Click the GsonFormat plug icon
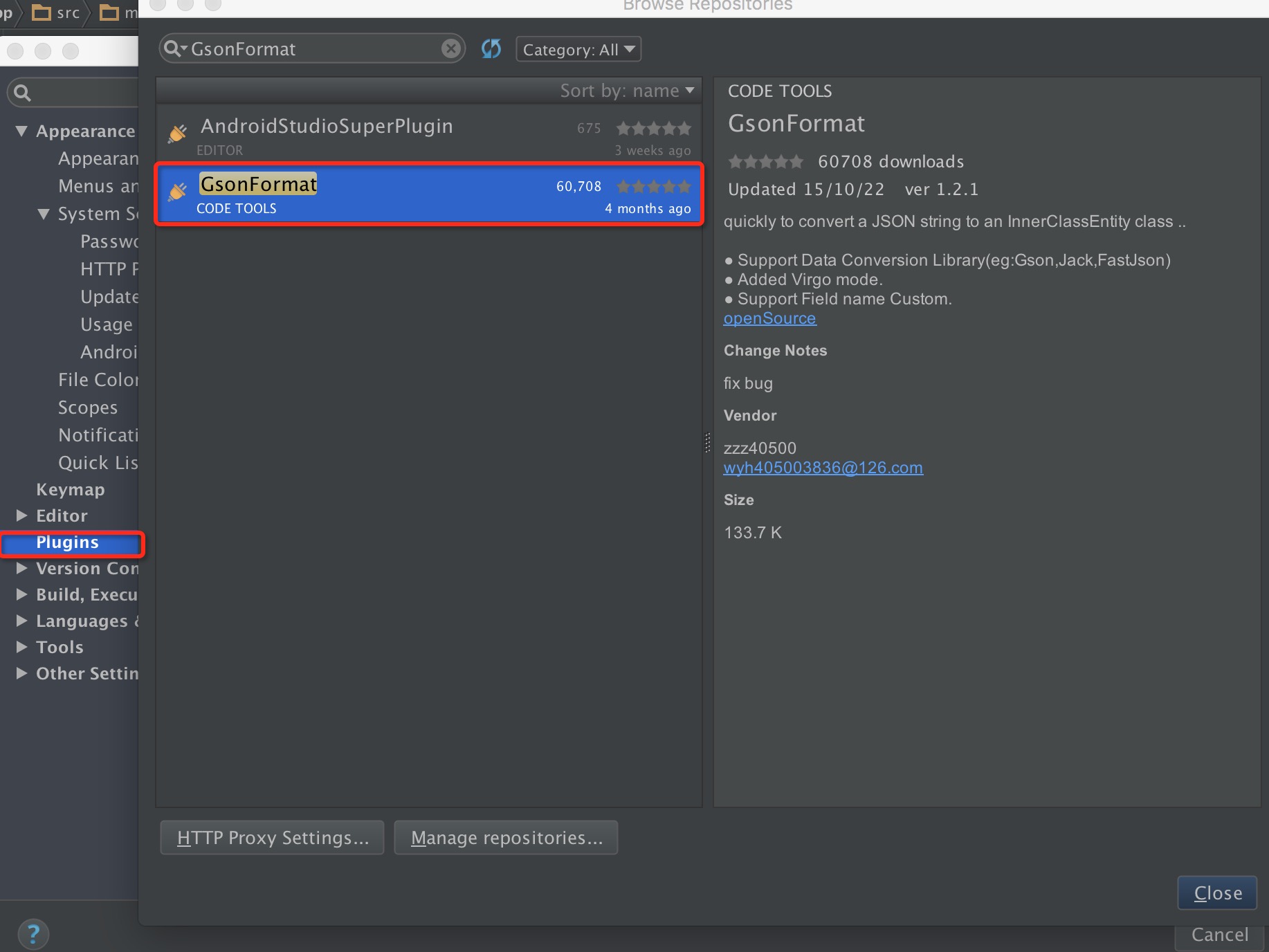Screen dimensions: 1269x952 (177, 191)
